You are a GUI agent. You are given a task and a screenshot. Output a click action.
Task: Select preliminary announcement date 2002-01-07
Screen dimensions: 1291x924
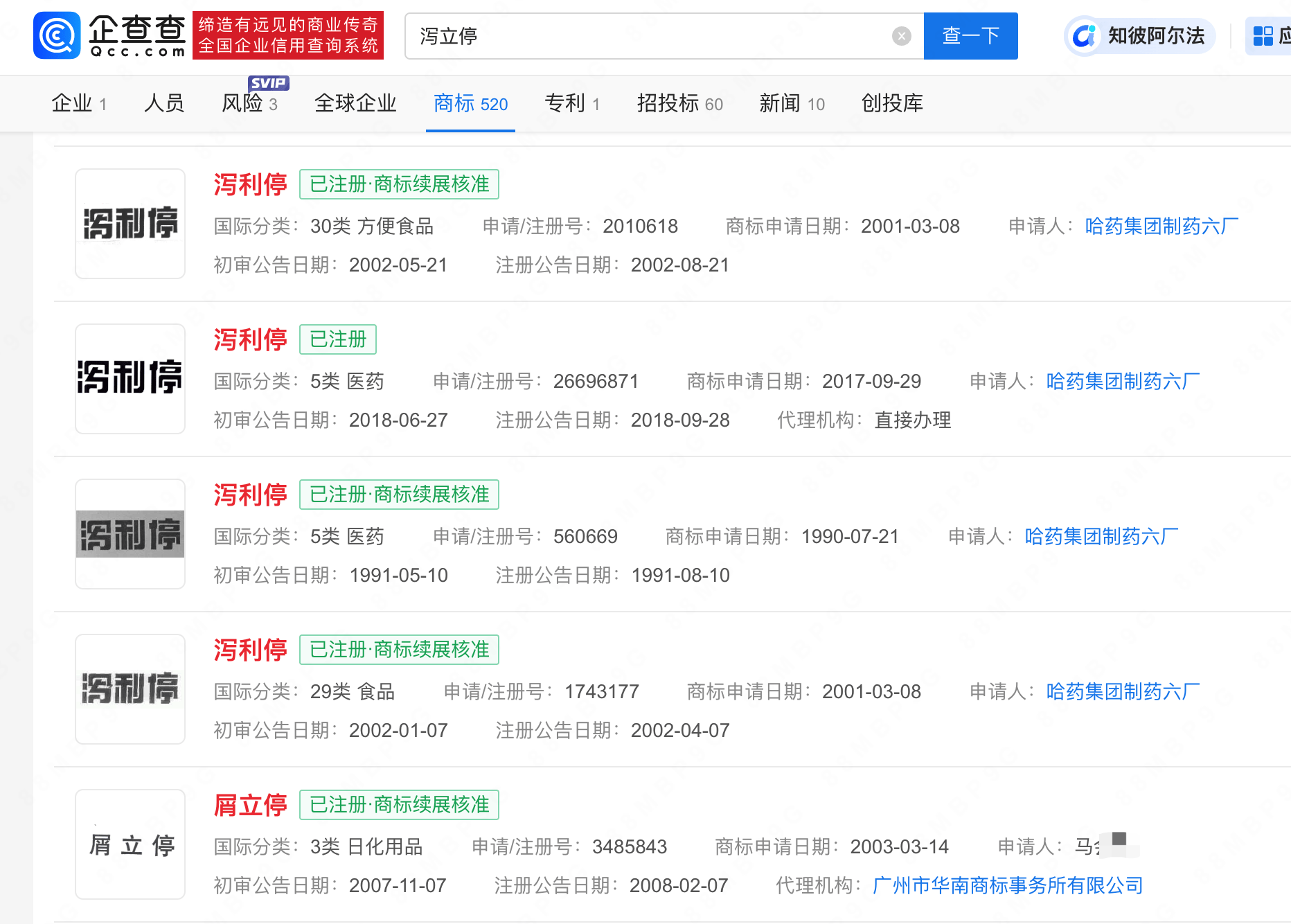point(398,731)
